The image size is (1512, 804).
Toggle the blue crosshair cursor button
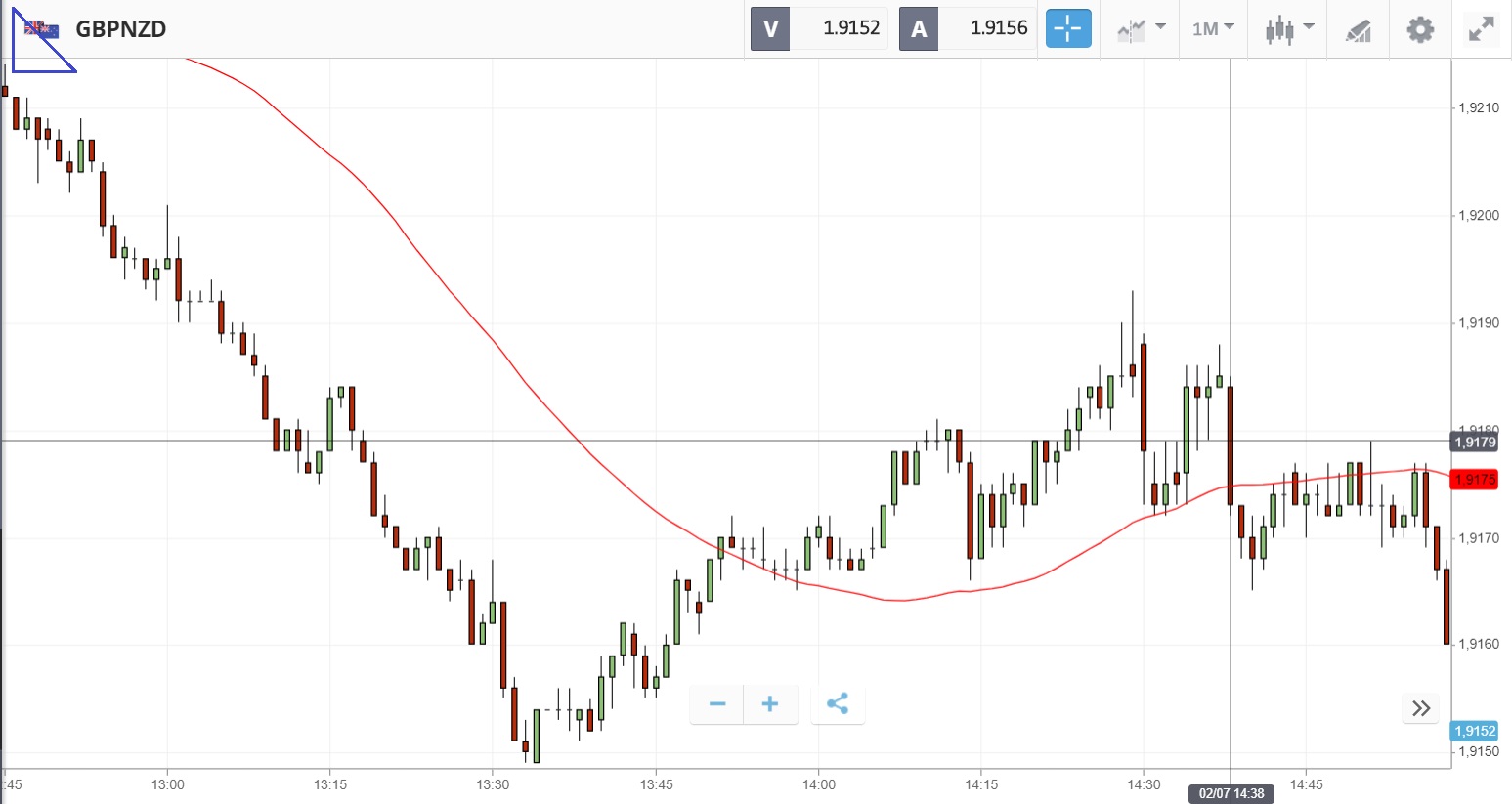click(x=1068, y=29)
